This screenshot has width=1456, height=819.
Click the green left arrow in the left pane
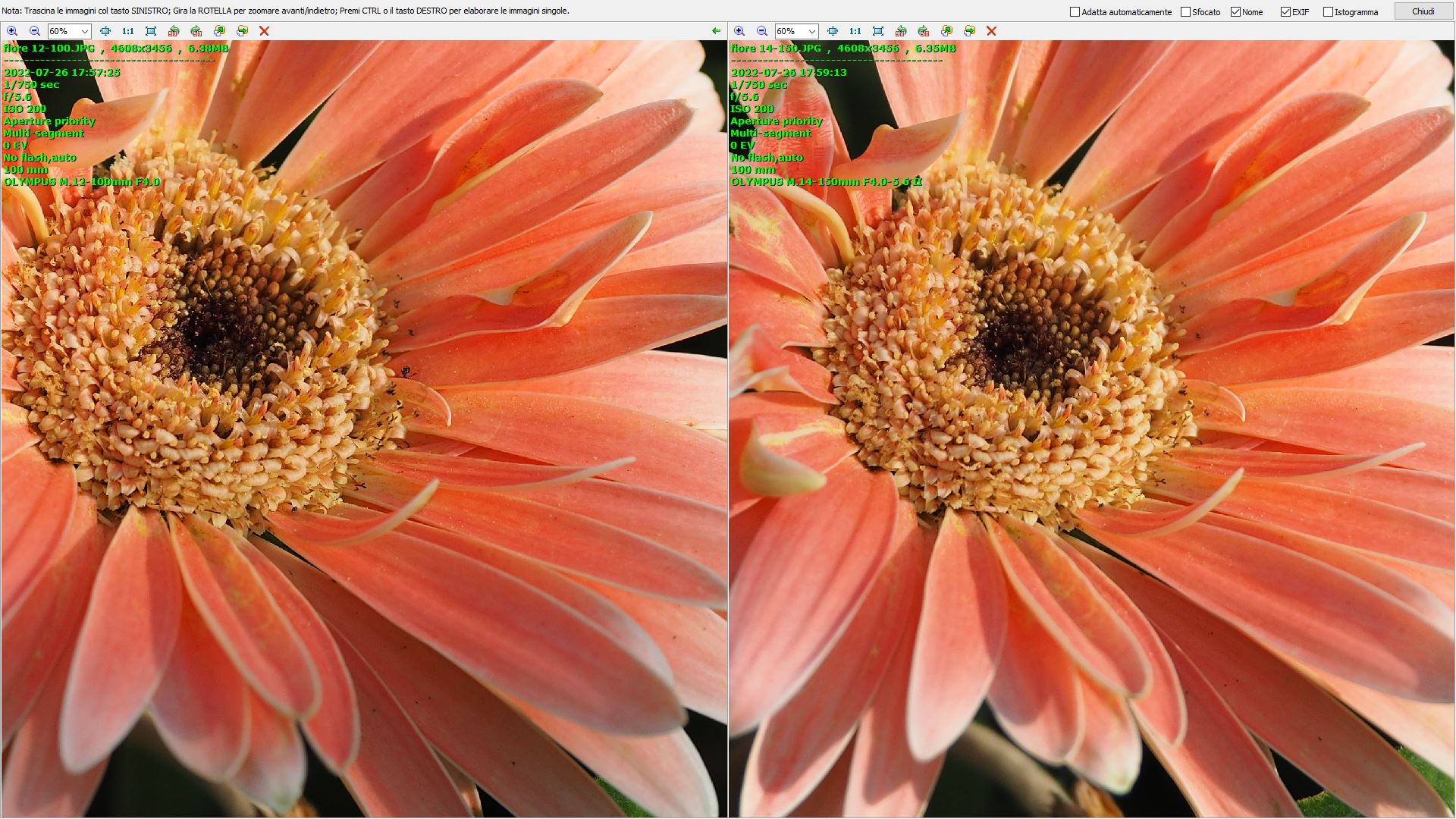[717, 31]
